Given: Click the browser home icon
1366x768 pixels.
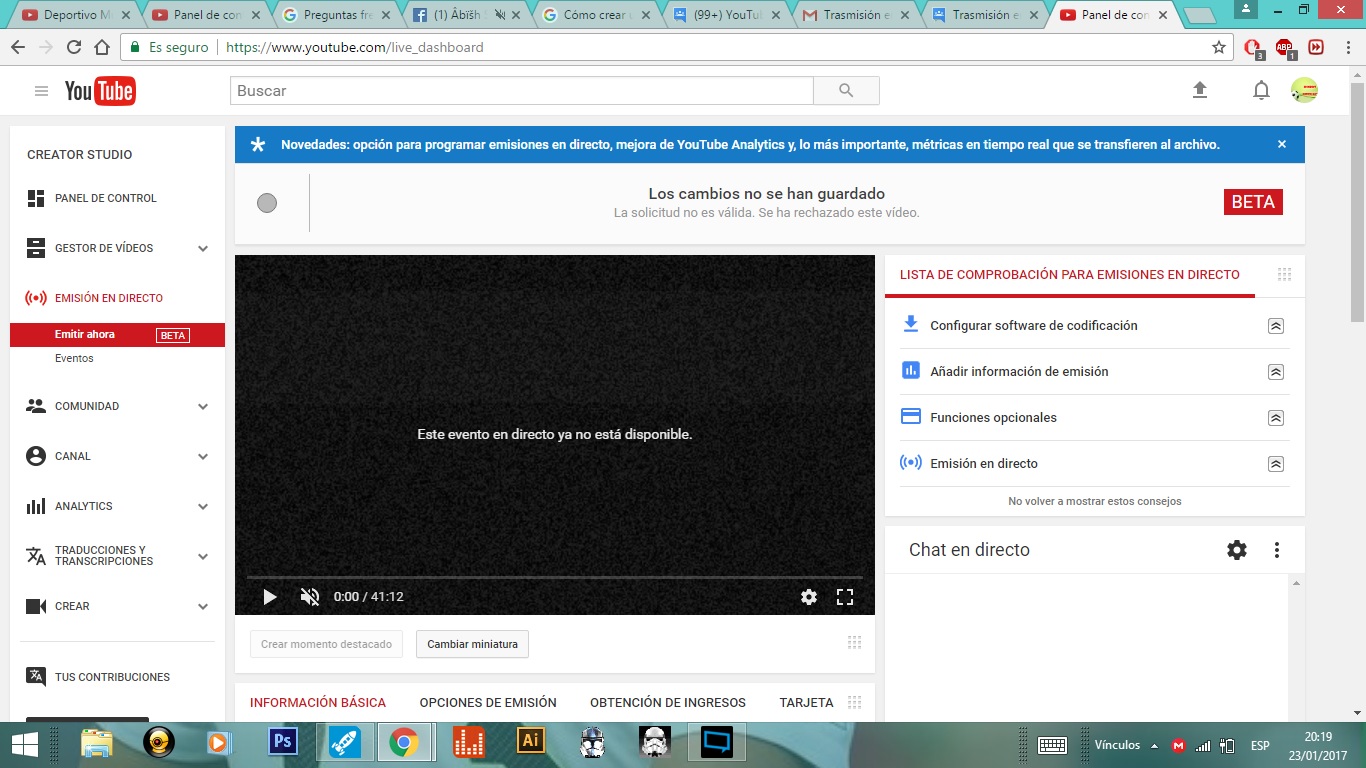Looking at the screenshot, I should pos(101,47).
